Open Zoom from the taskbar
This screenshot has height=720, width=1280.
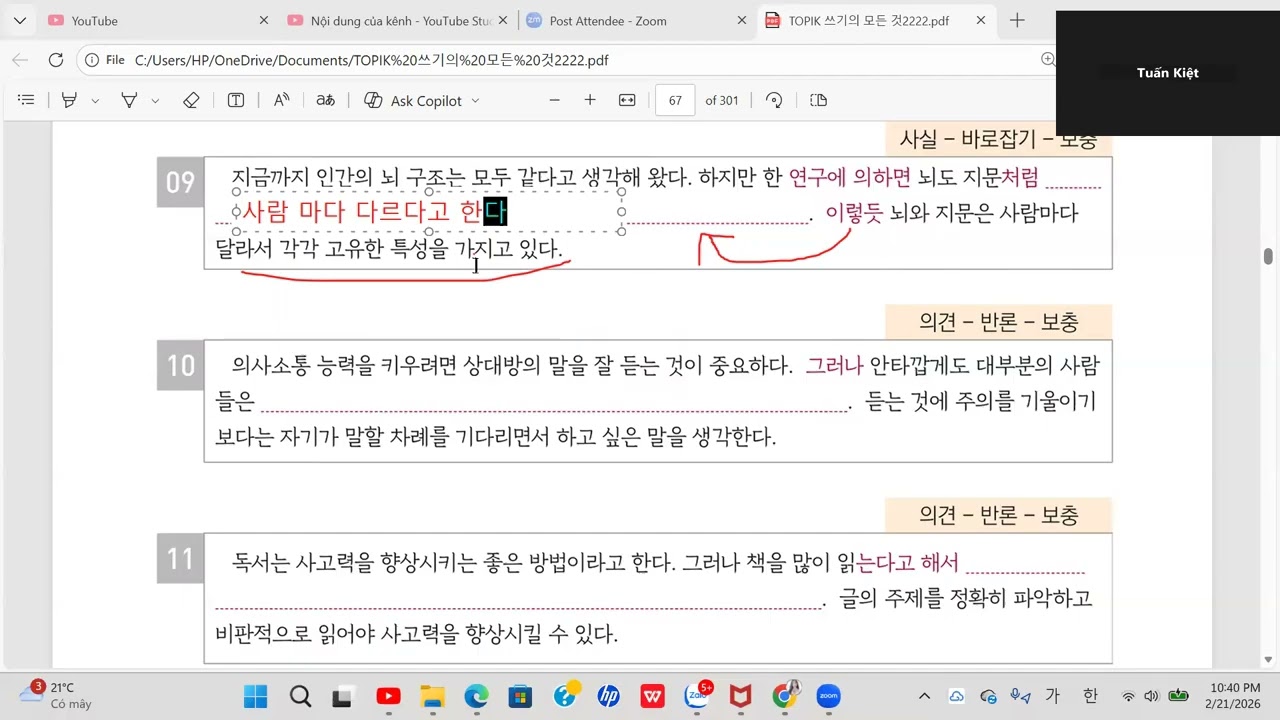point(828,696)
